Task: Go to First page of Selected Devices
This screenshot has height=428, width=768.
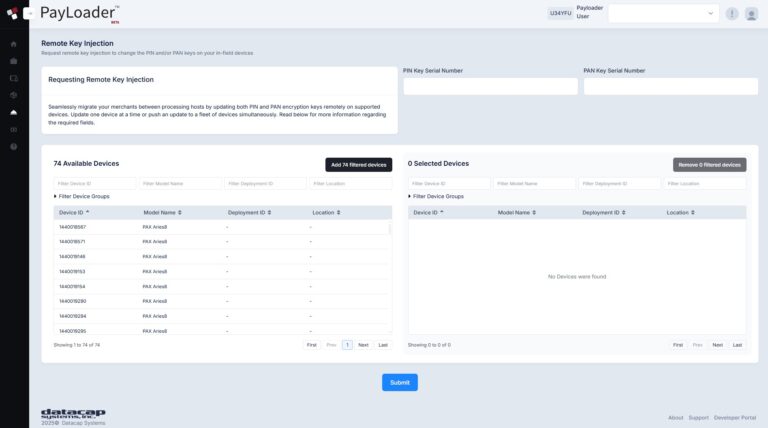Action: pos(678,345)
